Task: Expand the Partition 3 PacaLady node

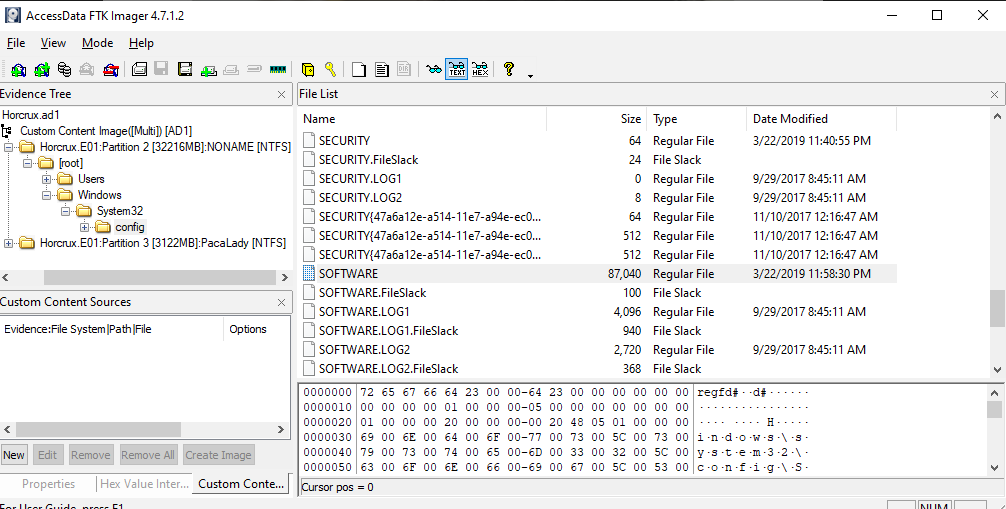Action: tap(10, 243)
